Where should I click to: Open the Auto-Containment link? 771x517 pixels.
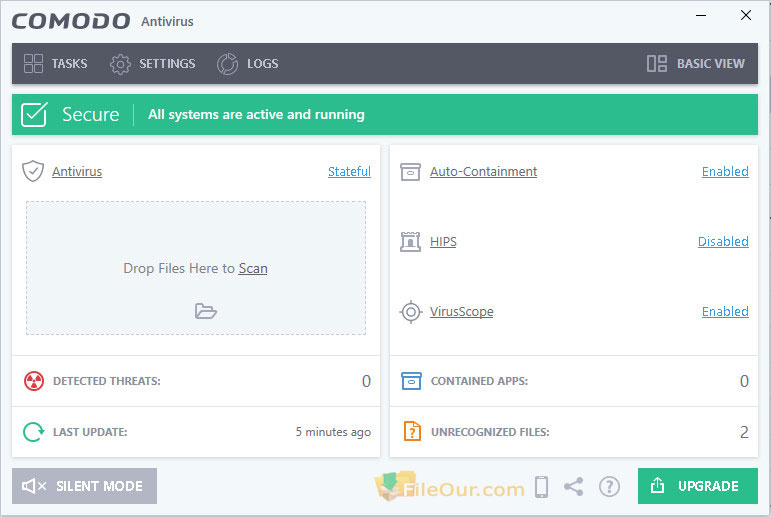tap(483, 171)
